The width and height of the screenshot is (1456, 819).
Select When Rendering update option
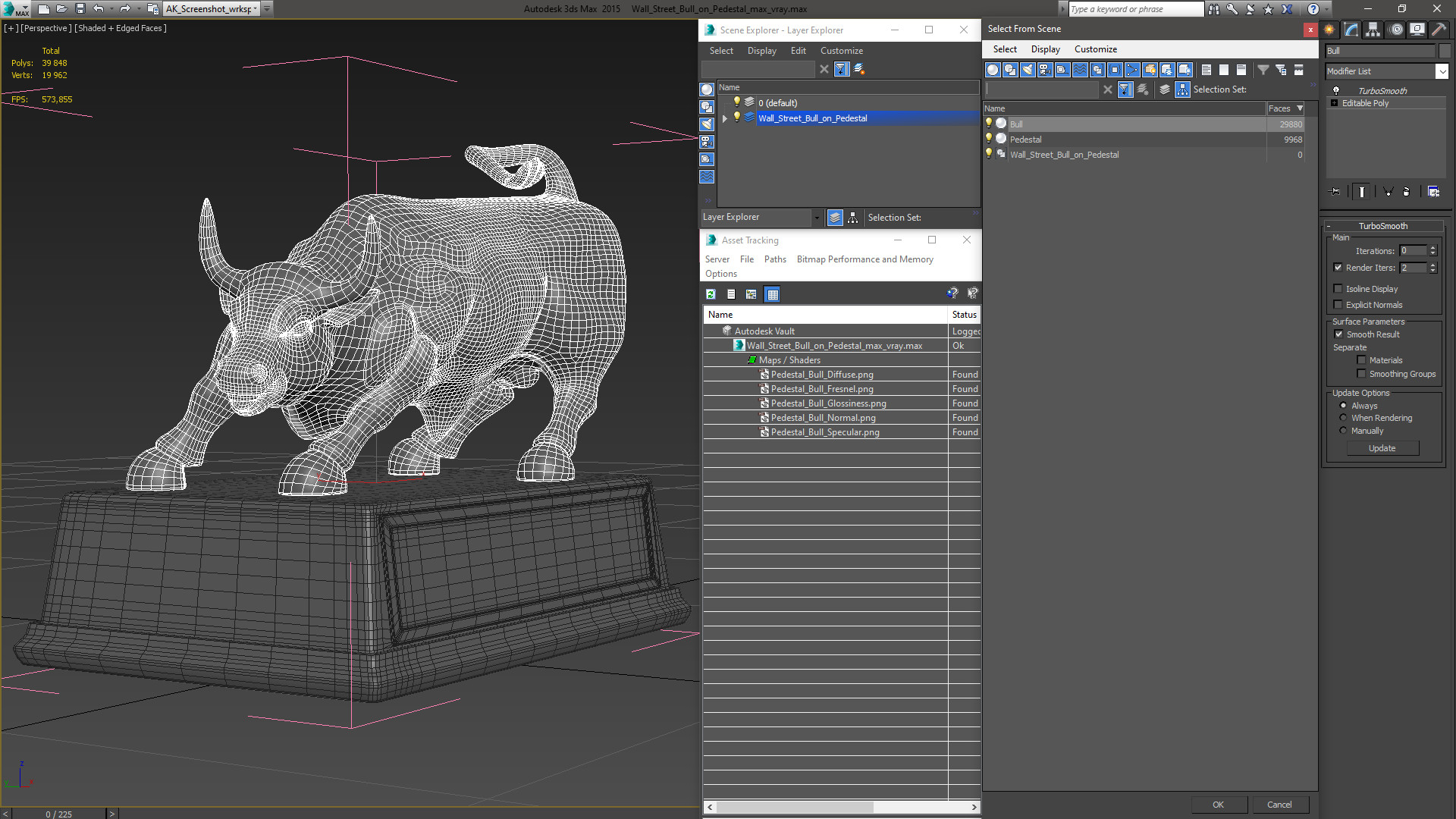click(x=1343, y=418)
